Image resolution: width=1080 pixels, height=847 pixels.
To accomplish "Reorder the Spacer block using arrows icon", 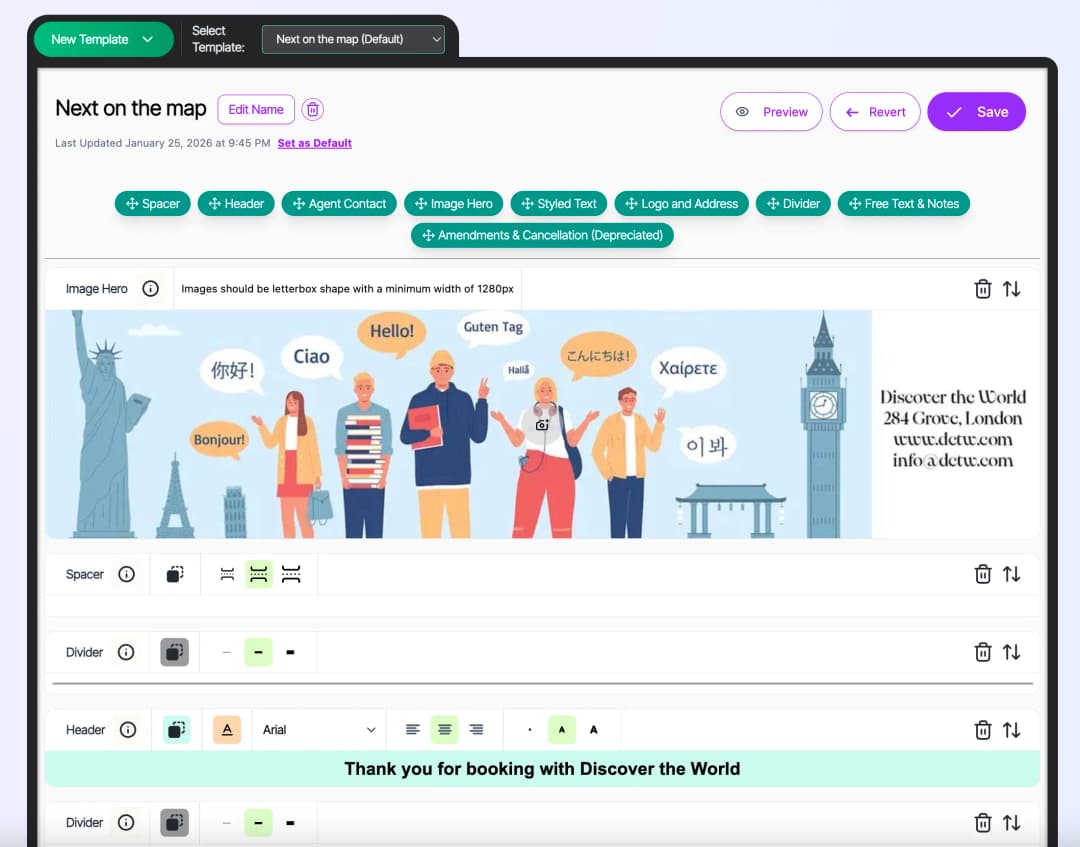I will pyautogui.click(x=1012, y=574).
